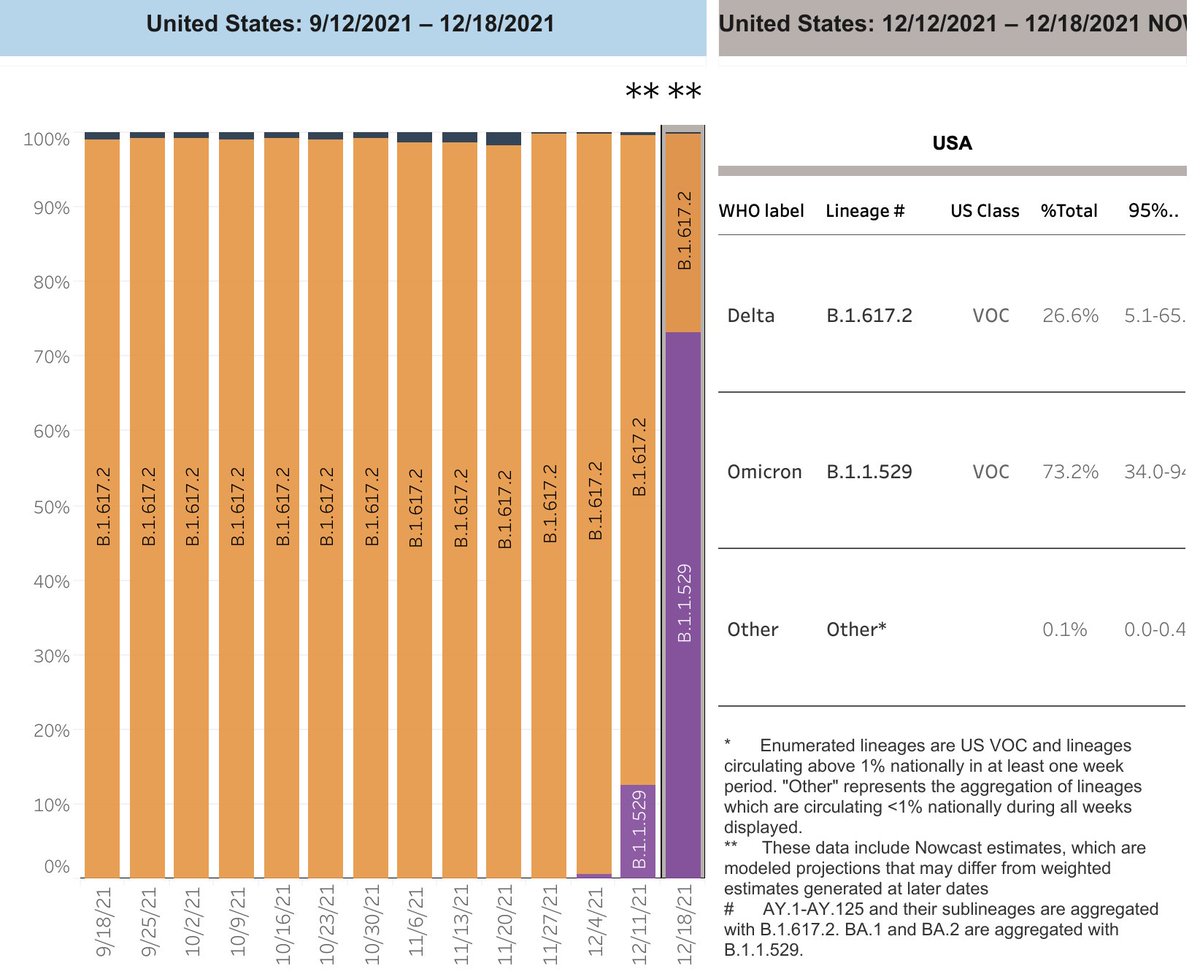
Task: Select the orange Delta bar for 9/18/21
Action: point(104,500)
